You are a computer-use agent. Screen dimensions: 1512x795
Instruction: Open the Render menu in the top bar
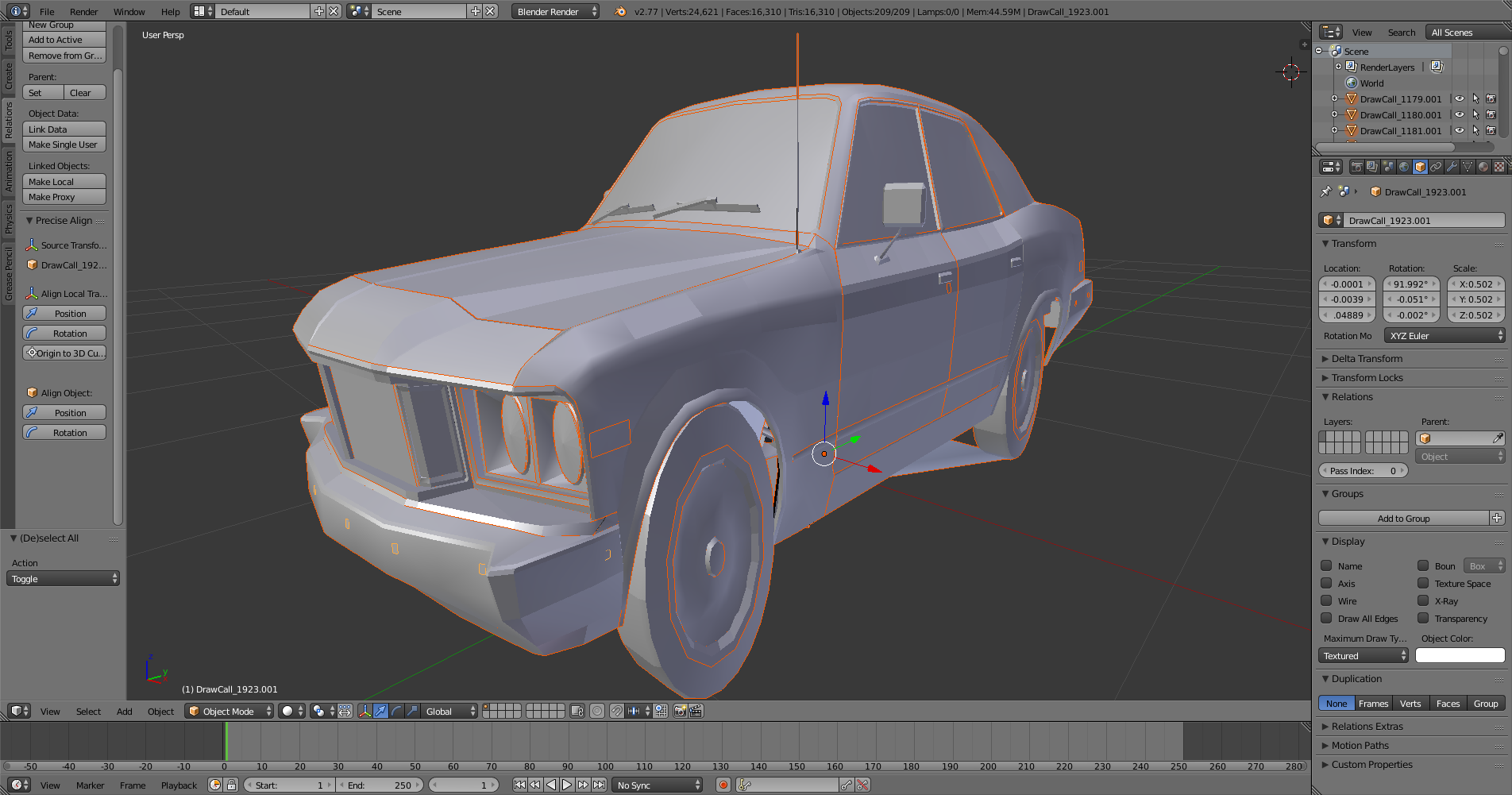[x=83, y=12]
